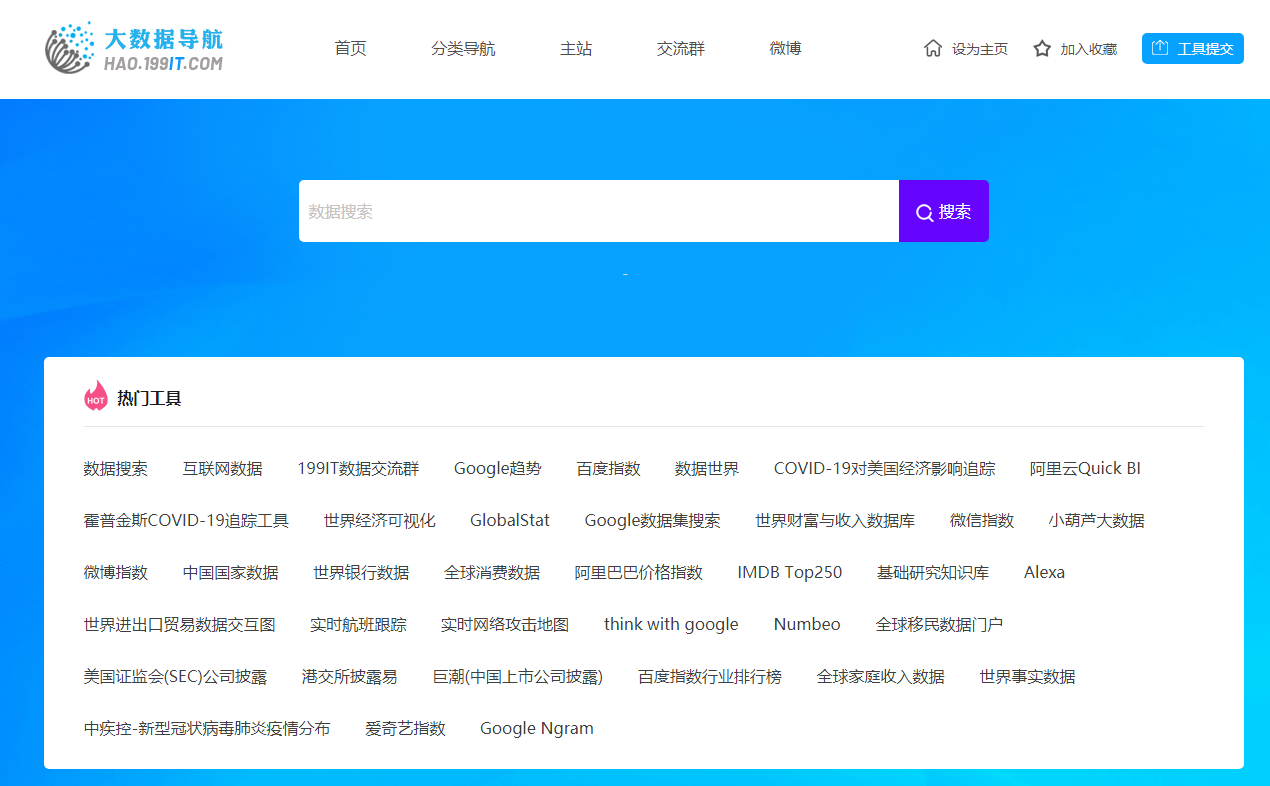Open the 世界银行数据 link
This screenshot has width=1270, height=786.
[x=360, y=572]
